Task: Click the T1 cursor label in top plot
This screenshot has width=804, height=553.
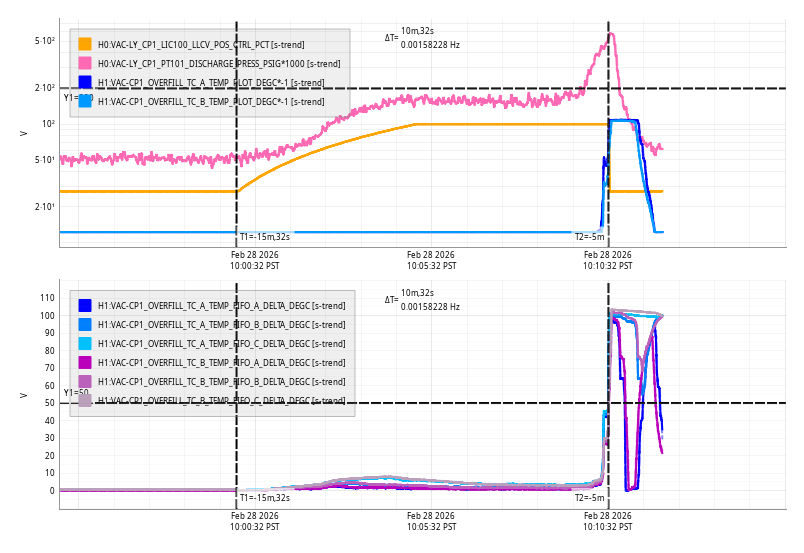Action: point(264,237)
